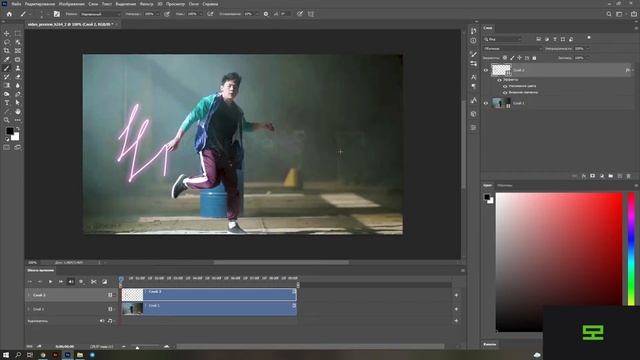Open the brush settings panel icon in options bar
The image size is (640, 360).
[57, 14]
